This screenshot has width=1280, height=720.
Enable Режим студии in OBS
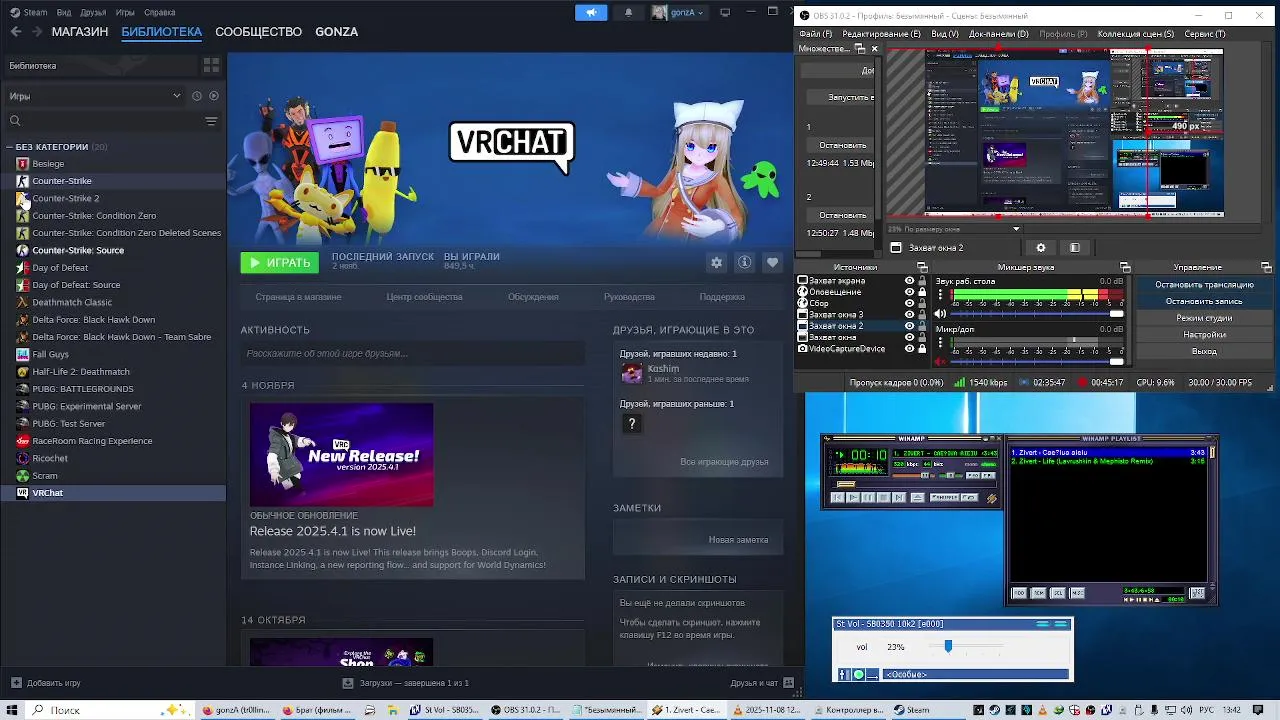pyautogui.click(x=1204, y=318)
